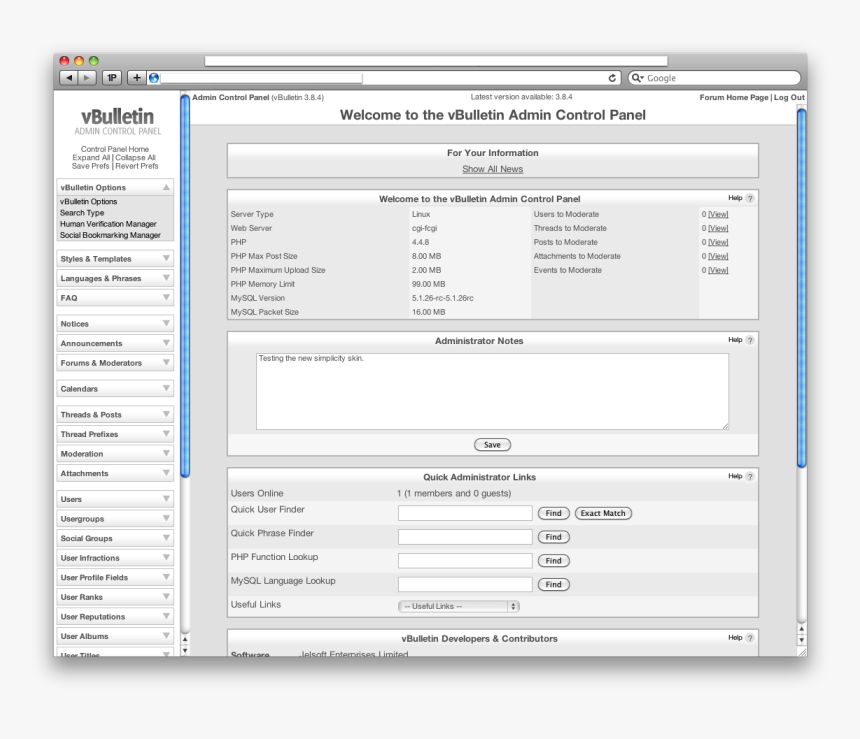Open Help for Administrator Notes

click(748, 340)
